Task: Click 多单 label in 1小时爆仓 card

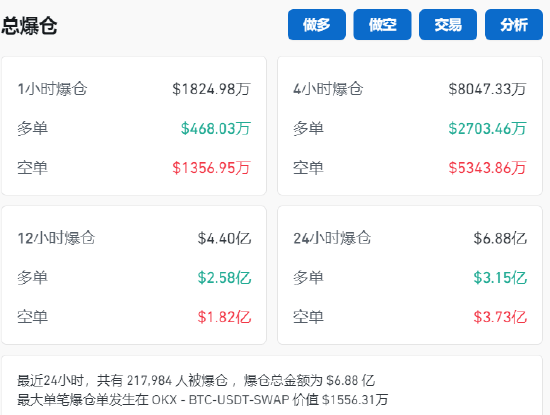Action: [33, 128]
